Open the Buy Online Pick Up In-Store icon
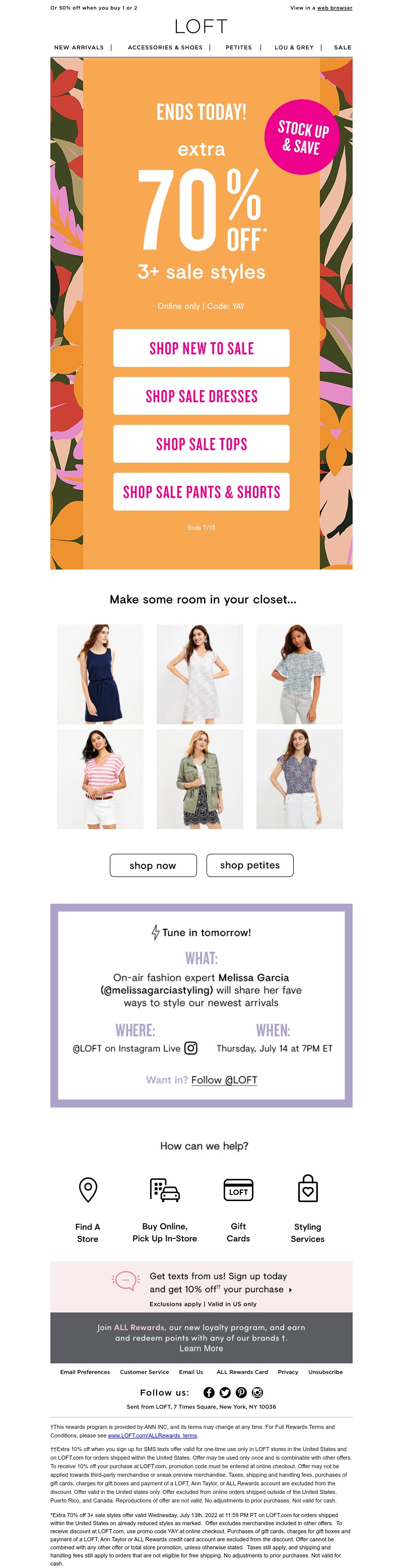 point(164,1190)
